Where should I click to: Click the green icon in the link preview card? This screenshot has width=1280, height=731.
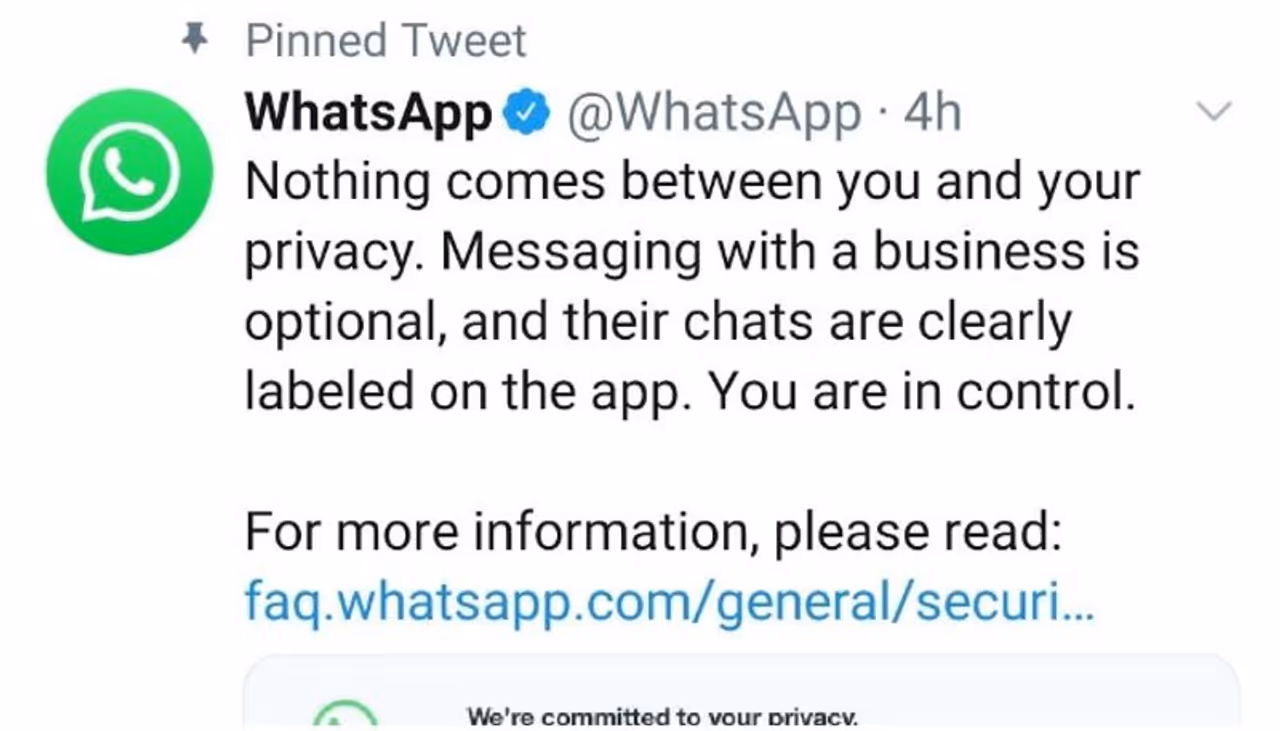[x=345, y=714]
